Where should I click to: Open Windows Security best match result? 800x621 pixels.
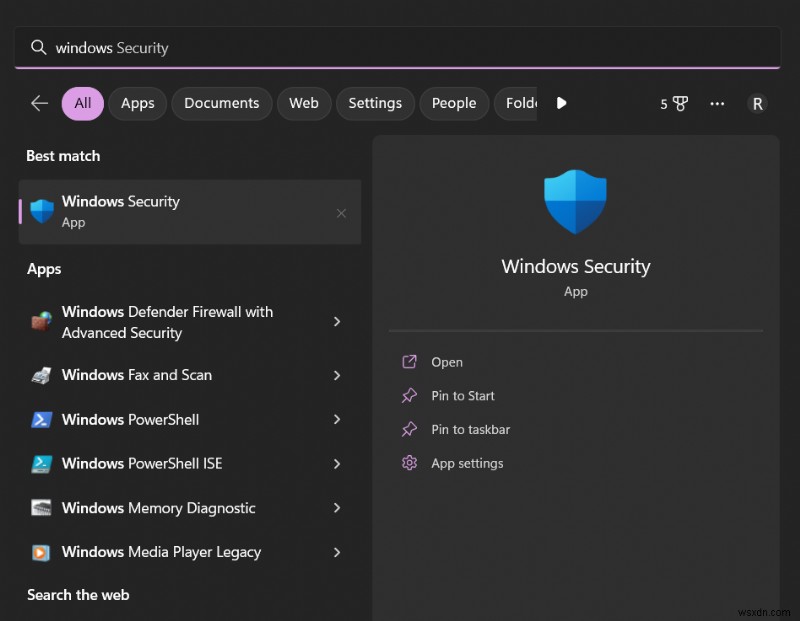tap(190, 212)
